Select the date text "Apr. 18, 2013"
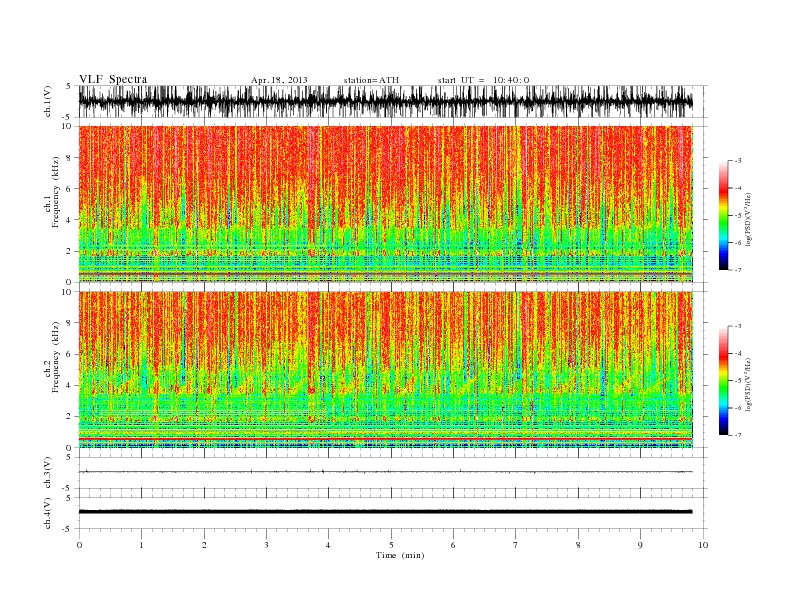The height and width of the screenshot is (612, 792). (279, 80)
